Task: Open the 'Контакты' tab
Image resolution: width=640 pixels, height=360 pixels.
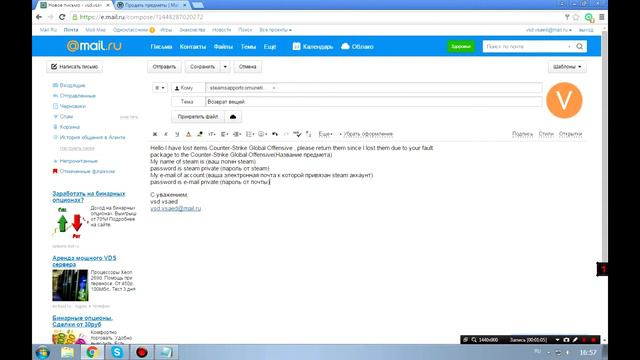Action: click(x=193, y=47)
